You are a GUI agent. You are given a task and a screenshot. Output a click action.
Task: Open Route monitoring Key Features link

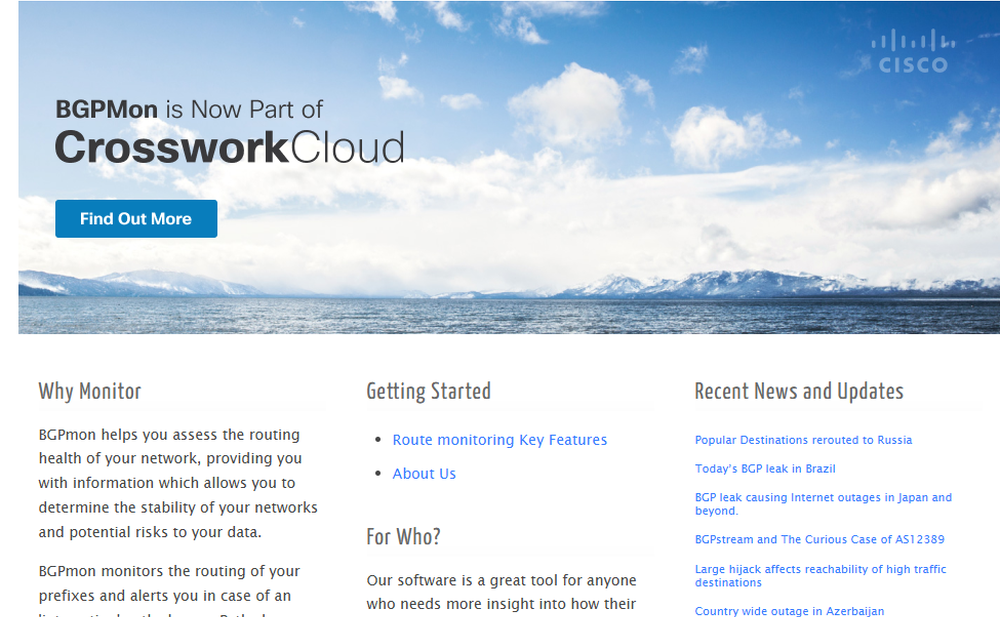499,440
